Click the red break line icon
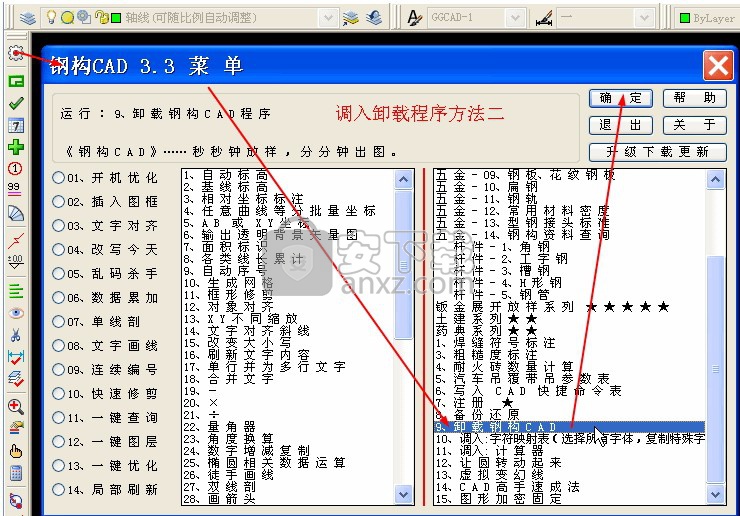The width and height of the screenshot is (740, 516). [x=16, y=240]
